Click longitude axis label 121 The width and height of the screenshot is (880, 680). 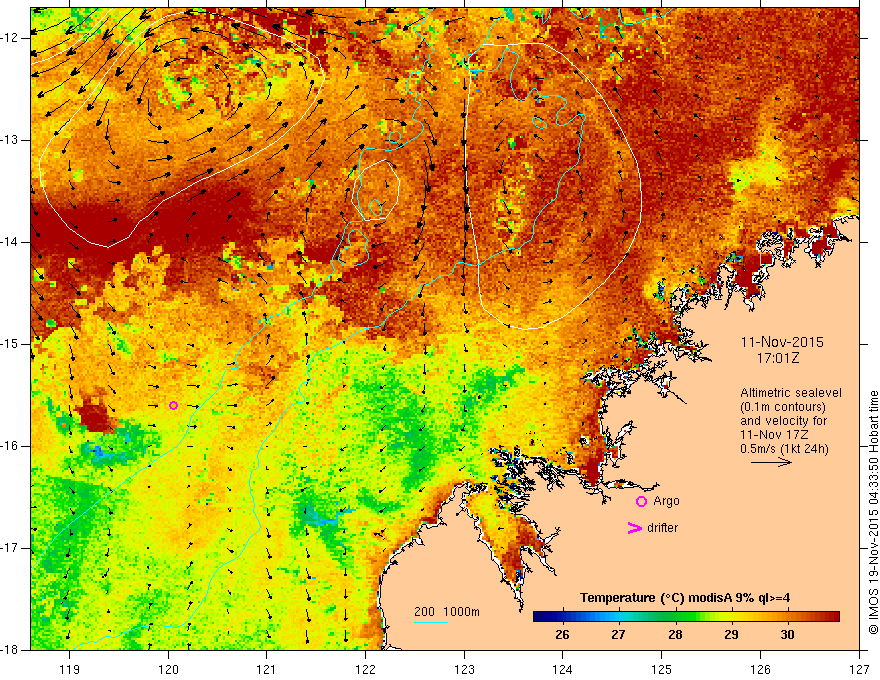click(x=267, y=669)
